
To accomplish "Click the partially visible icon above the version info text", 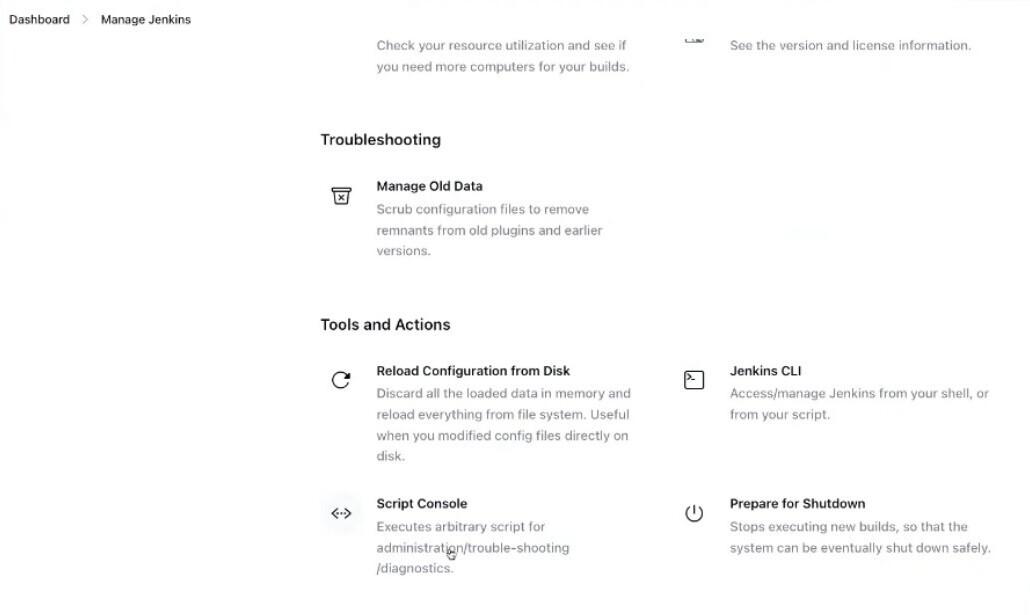I will (x=694, y=41).
